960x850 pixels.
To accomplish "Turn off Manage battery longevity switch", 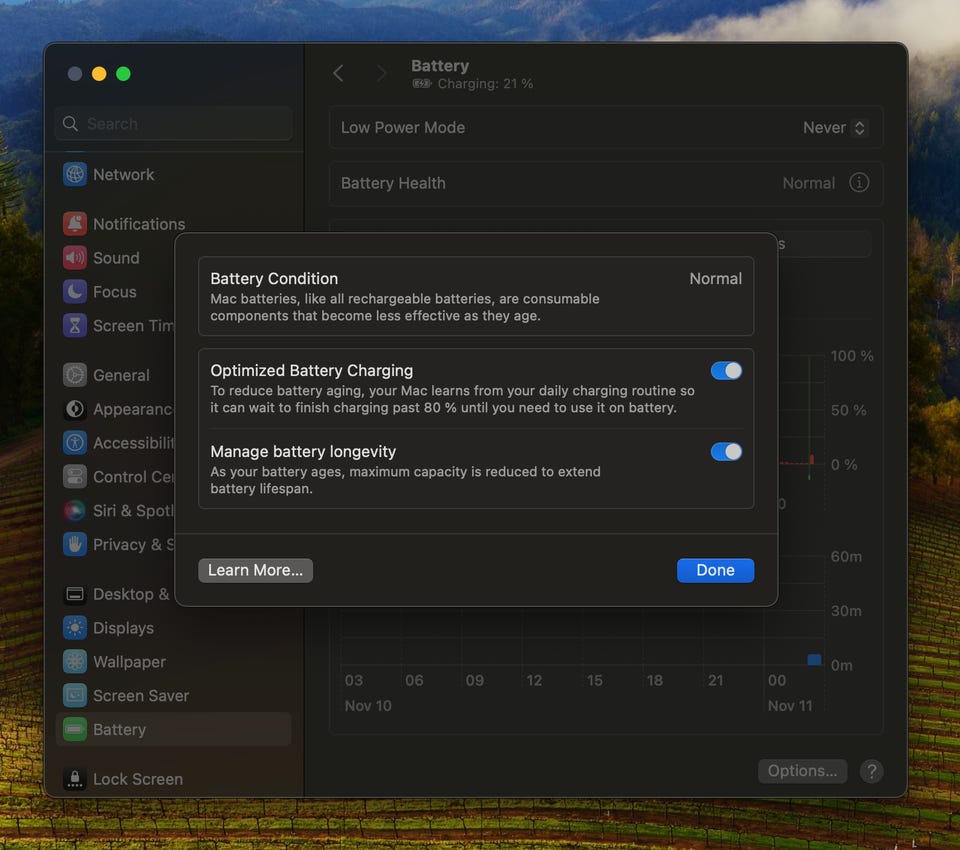I will (x=726, y=452).
